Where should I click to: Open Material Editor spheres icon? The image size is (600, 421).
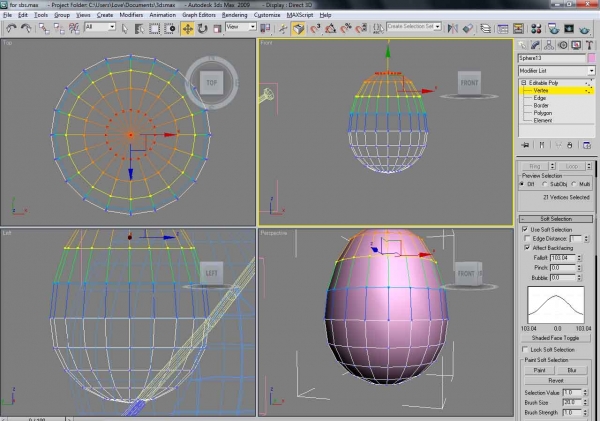[x=536, y=29]
